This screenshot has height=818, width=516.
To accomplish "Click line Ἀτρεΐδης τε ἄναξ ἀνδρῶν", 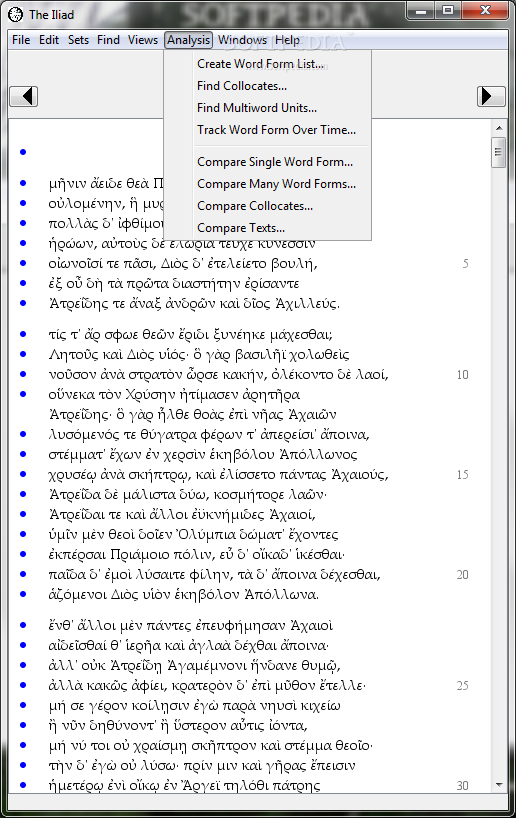I will pos(194,303).
